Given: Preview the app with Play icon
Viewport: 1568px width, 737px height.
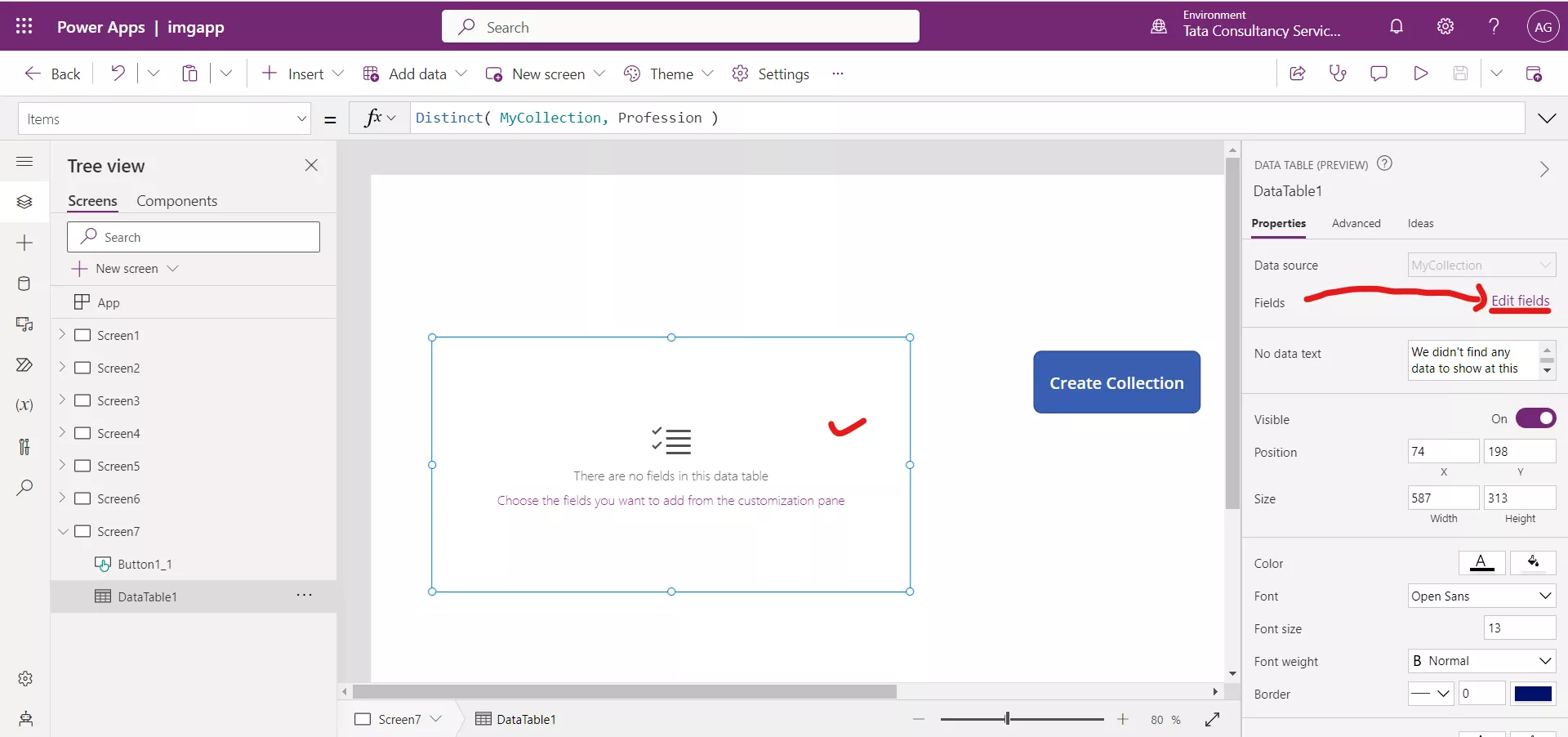Looking at the screenshot, I should tap(1420, 74).
